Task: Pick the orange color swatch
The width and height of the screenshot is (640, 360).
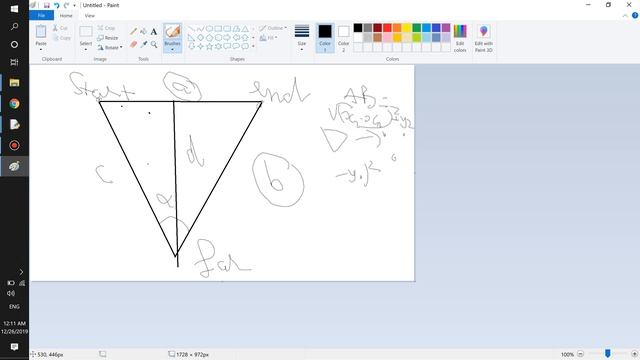Action: 397,28
